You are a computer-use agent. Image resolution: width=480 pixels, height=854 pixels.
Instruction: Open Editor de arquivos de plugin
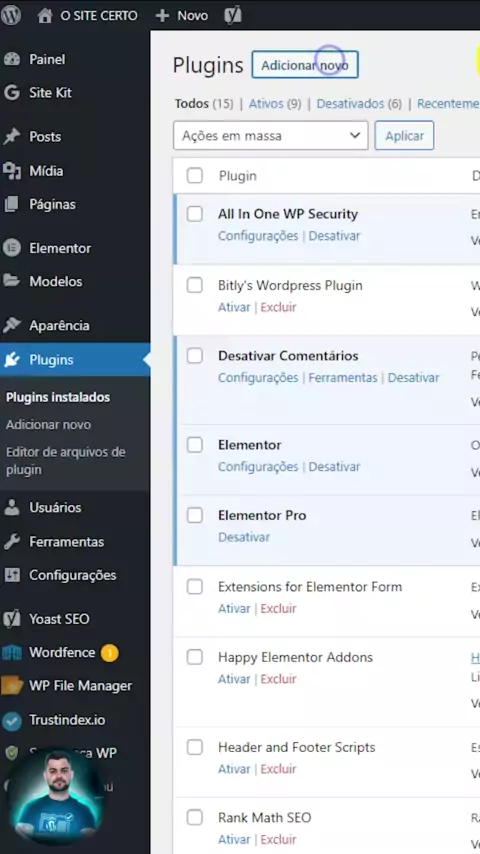pyautogui.click(x=66, y=461)
